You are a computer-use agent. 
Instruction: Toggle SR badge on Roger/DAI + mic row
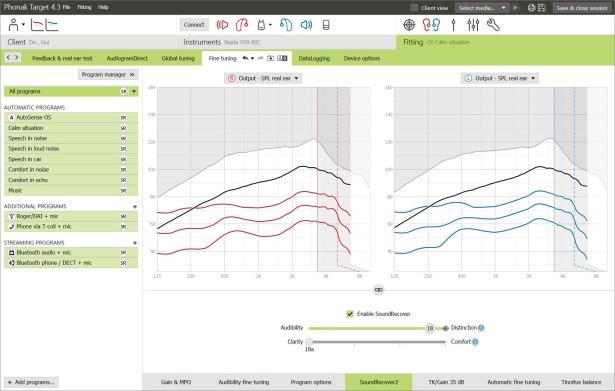123,216
